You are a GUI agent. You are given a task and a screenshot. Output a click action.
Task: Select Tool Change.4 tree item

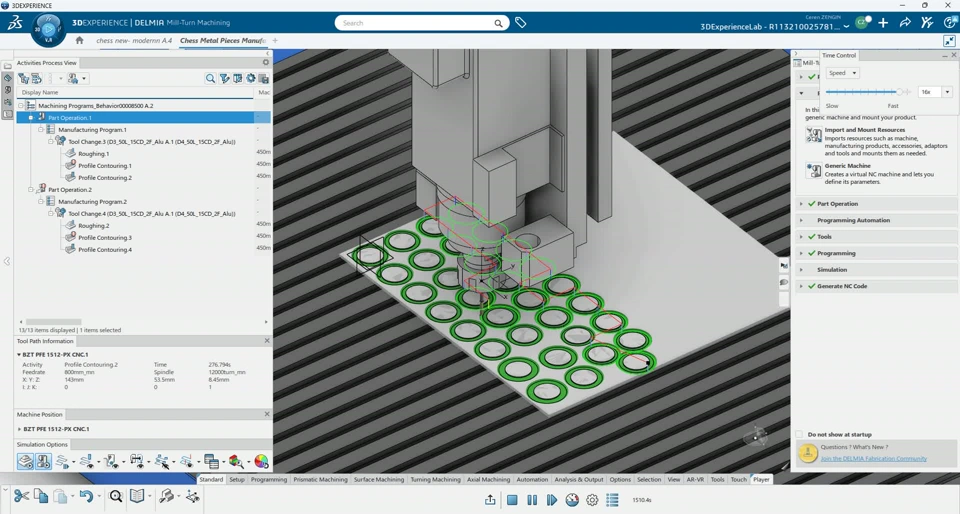152,214
